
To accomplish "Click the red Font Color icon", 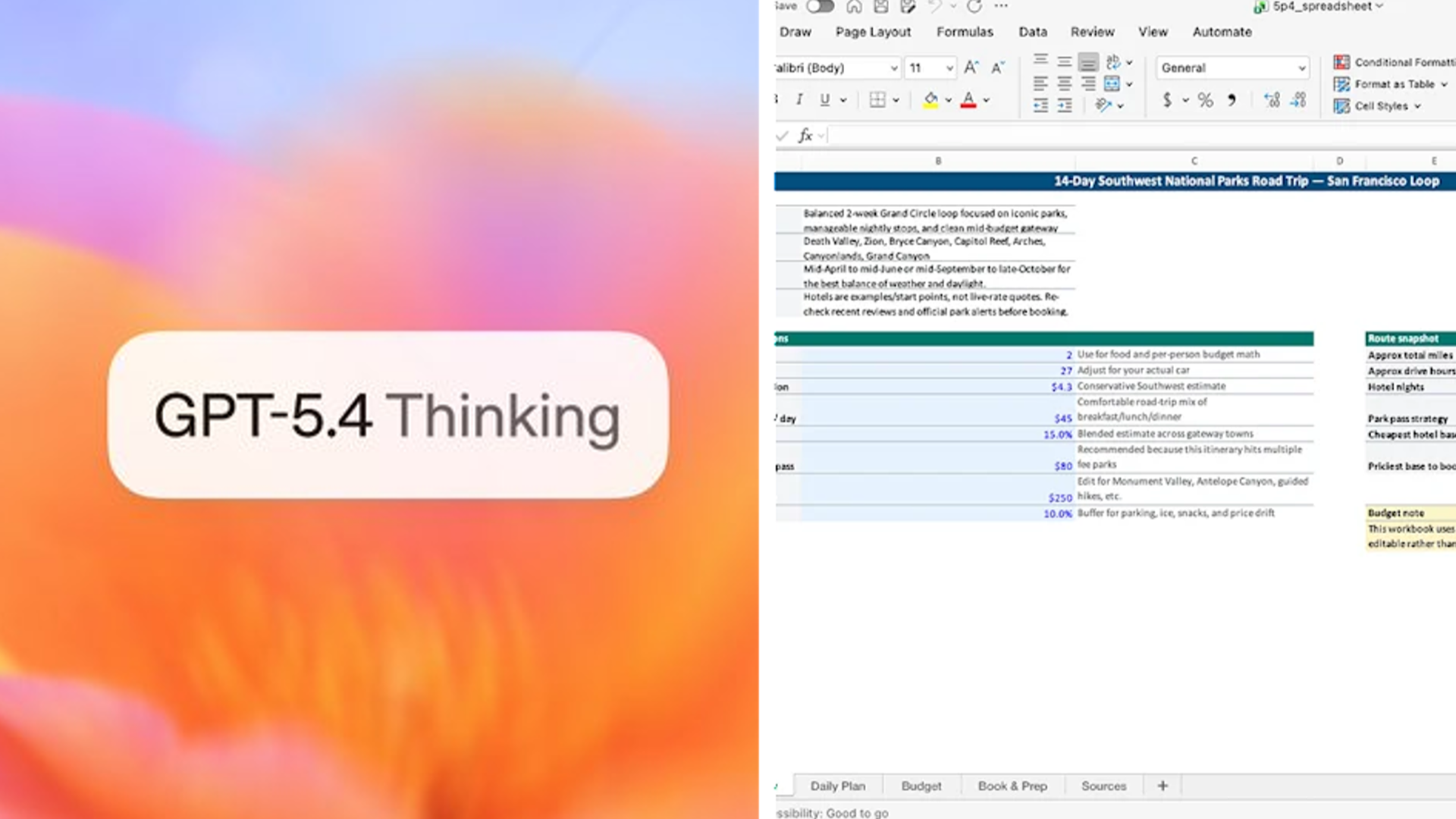I will [968, 99].
